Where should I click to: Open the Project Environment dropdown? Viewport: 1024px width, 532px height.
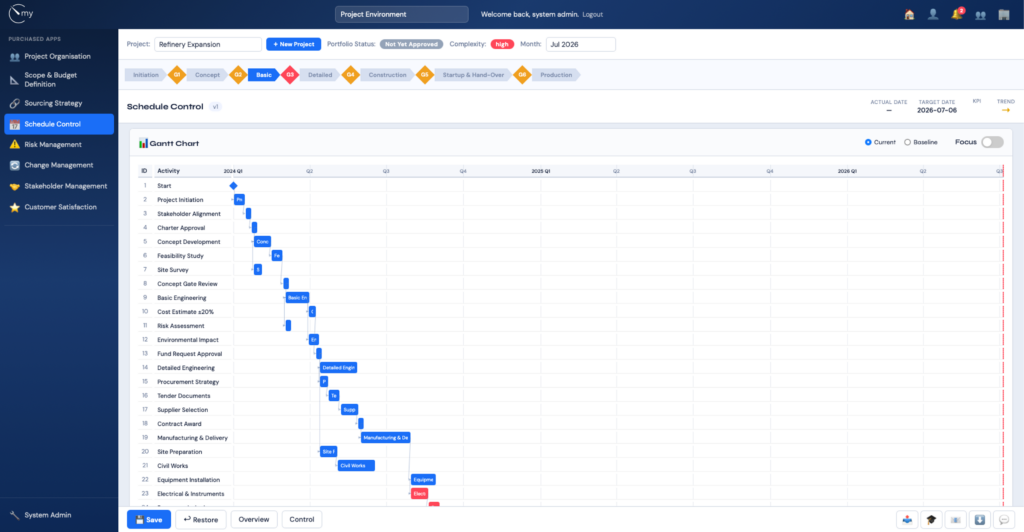402,14
